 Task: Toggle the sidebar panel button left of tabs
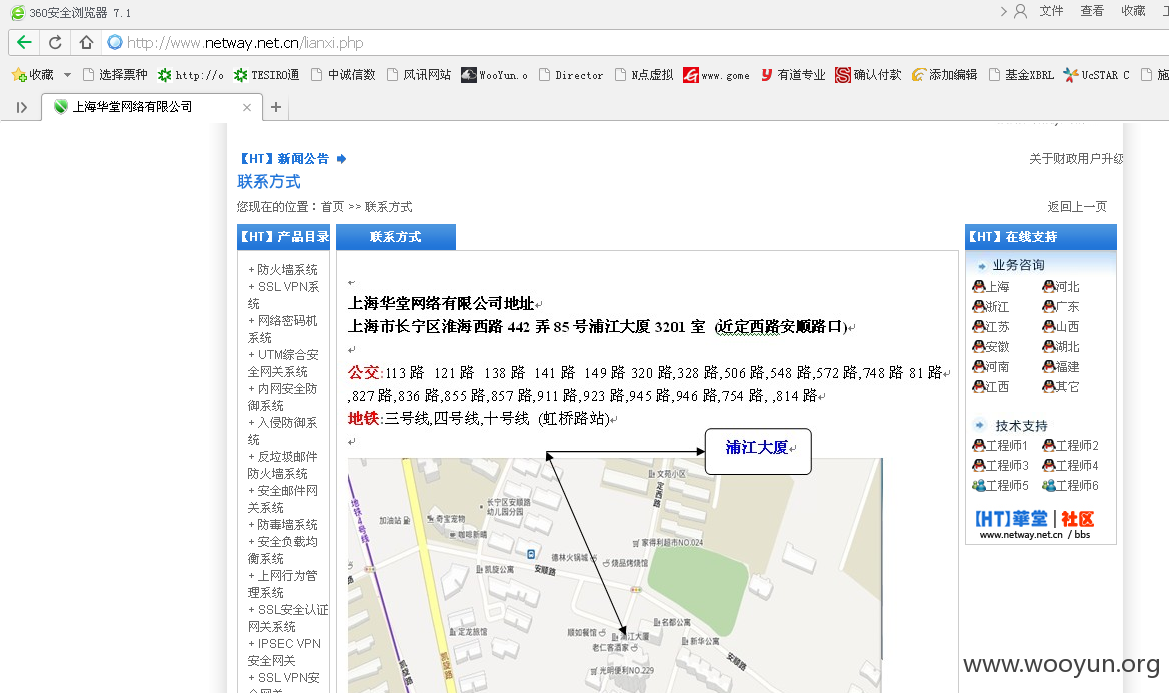[22, 107]
